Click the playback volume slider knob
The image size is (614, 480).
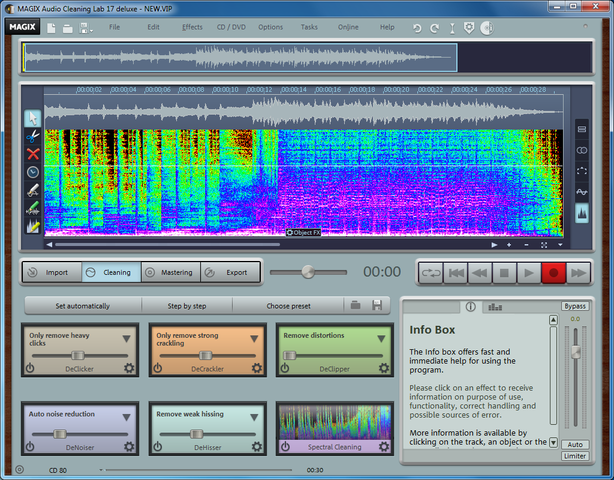coord(308,272)
